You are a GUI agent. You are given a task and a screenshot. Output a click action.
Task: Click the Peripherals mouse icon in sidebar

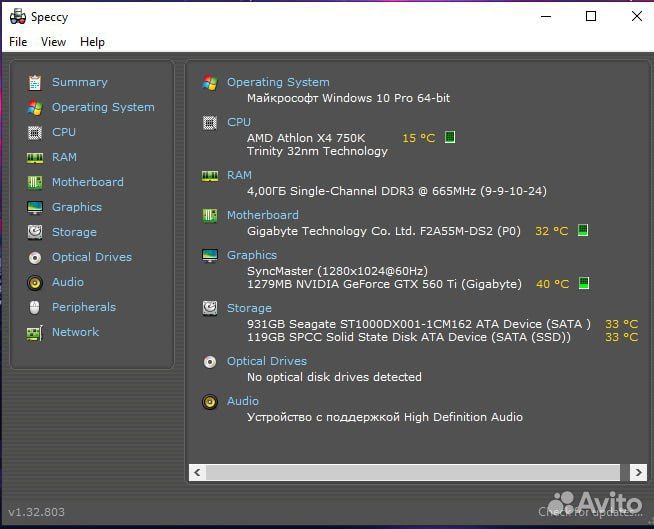click(35, 307)
